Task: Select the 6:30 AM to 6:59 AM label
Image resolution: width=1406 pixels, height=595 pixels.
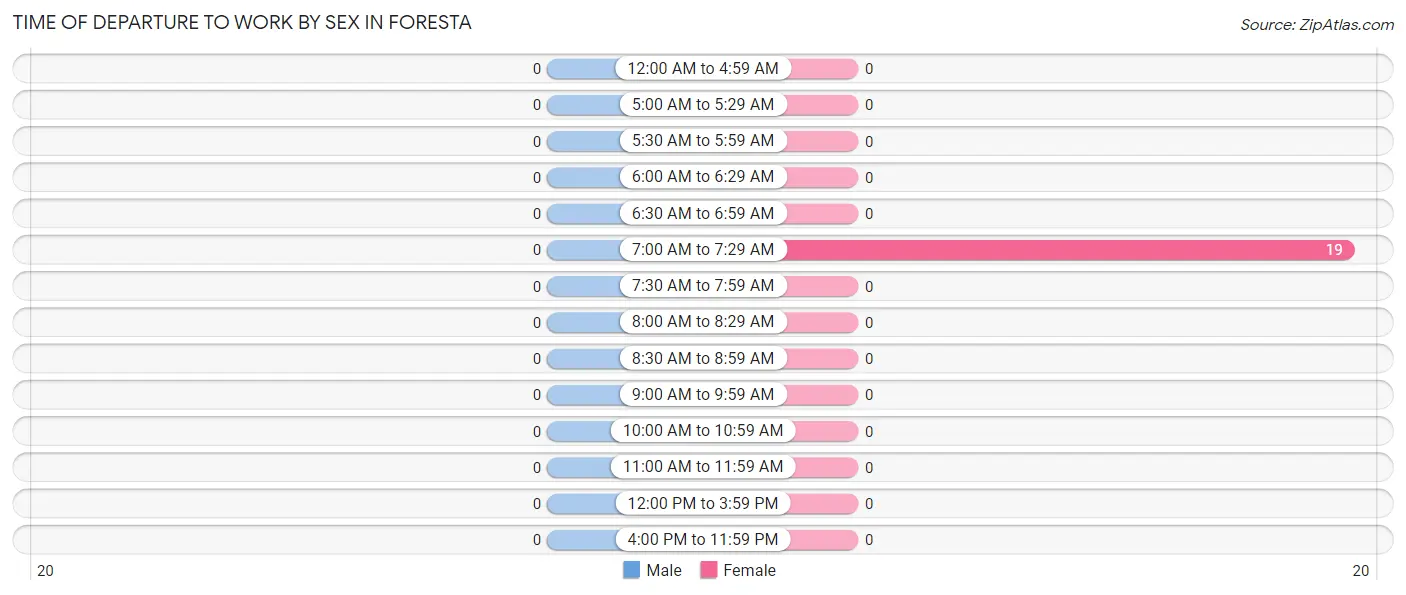Action: click(703, 213)
